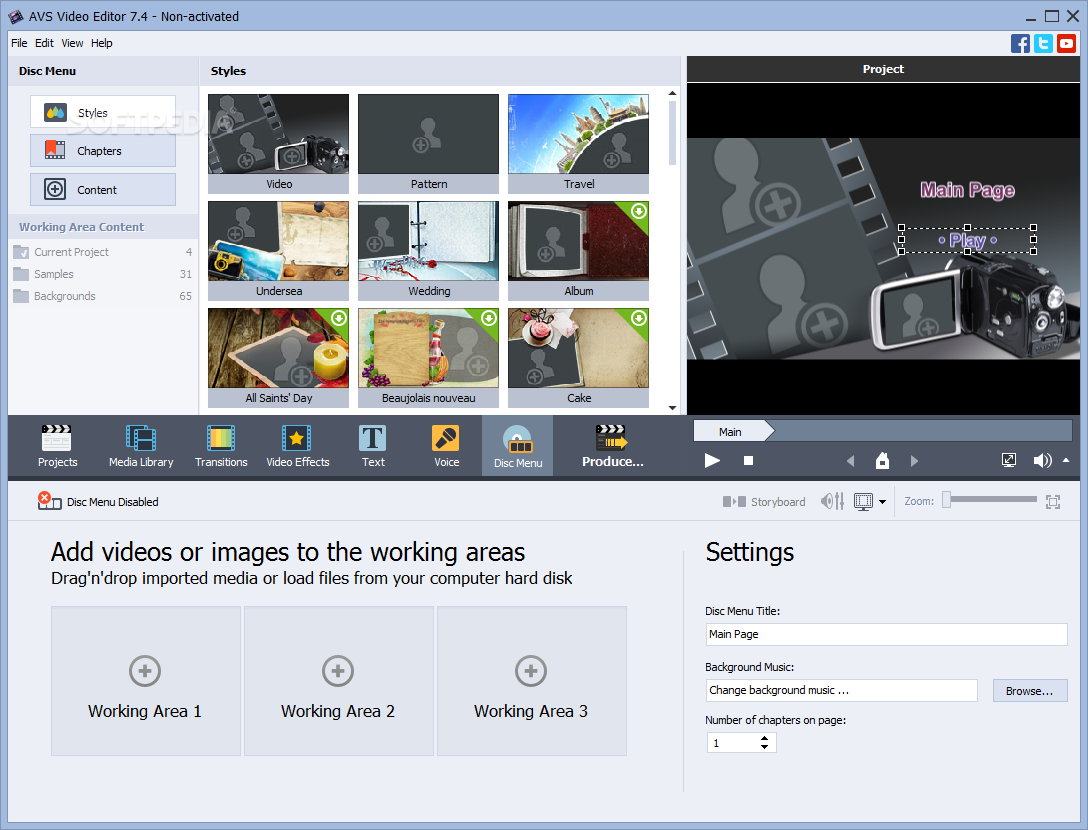
Task: Add media to Working Area 2
Action: (338, 681)
